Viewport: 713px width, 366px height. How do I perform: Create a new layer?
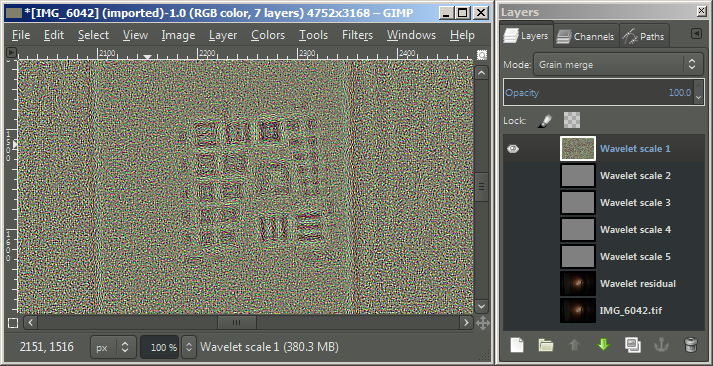[517, 345]
